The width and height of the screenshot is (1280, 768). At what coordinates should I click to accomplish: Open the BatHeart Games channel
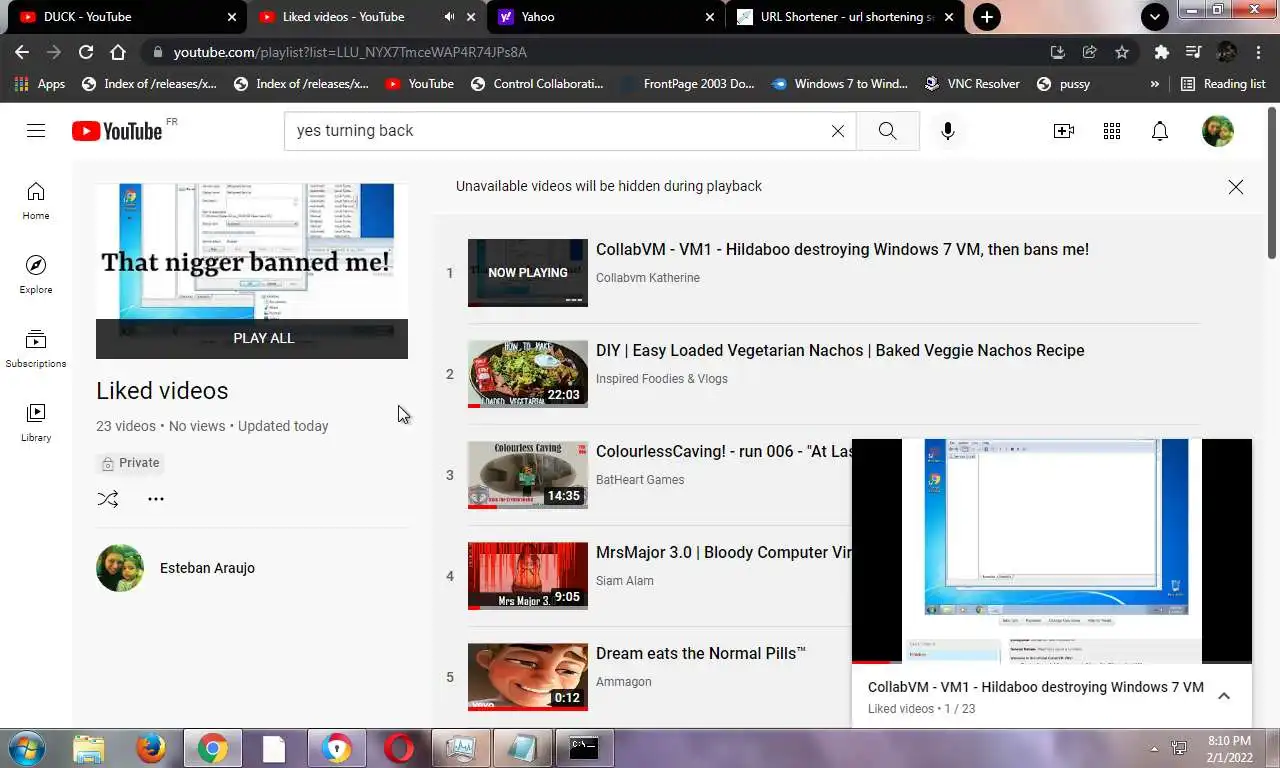pos(640,480)
